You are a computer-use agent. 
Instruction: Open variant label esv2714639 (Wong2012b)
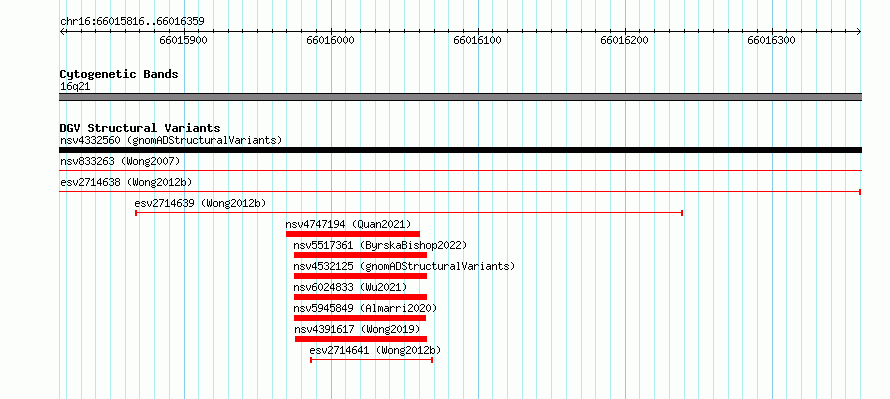200,203
